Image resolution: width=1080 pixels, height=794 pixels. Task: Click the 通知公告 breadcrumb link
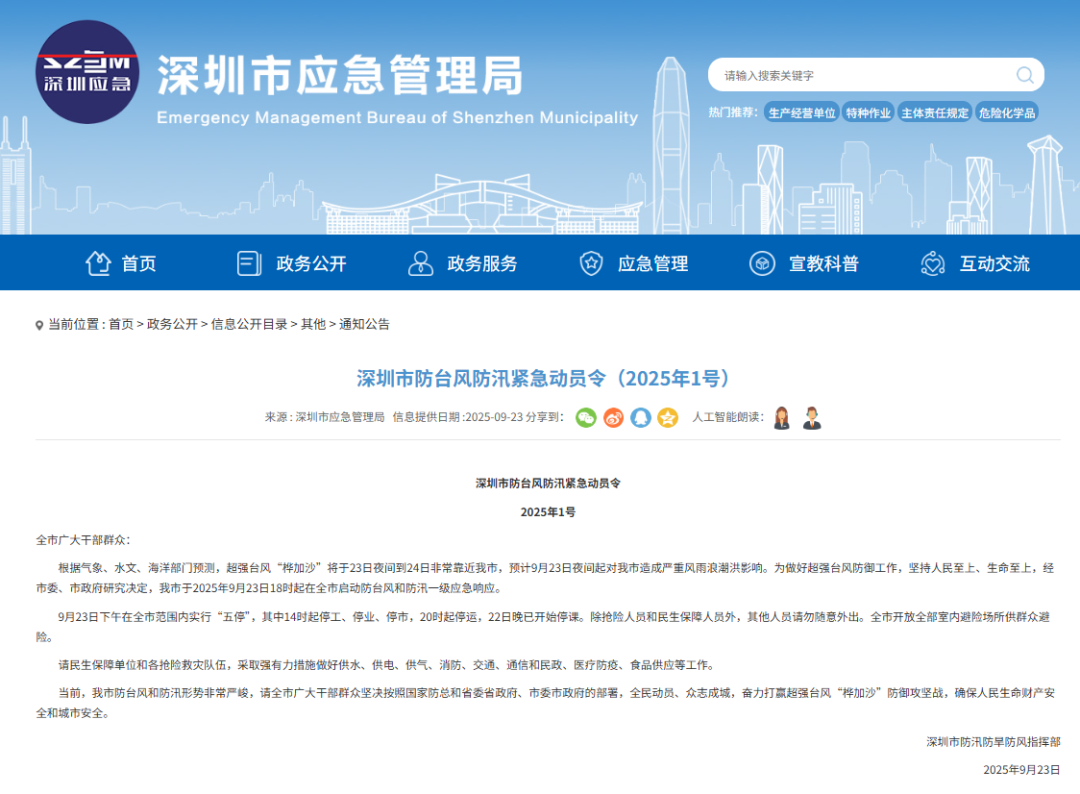tap(365, 323)
